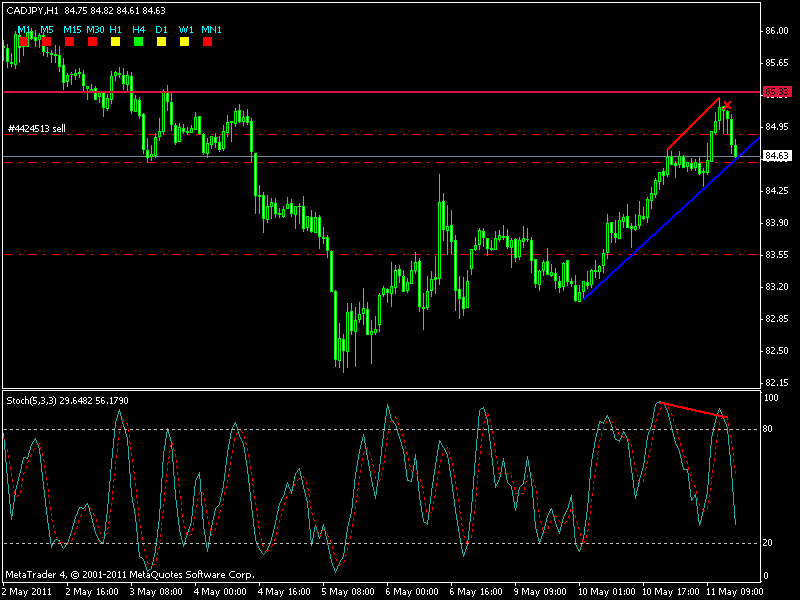Click the H4 timeframe label
Viewport: 800px width, 600px height.
[x=138, y=30]
